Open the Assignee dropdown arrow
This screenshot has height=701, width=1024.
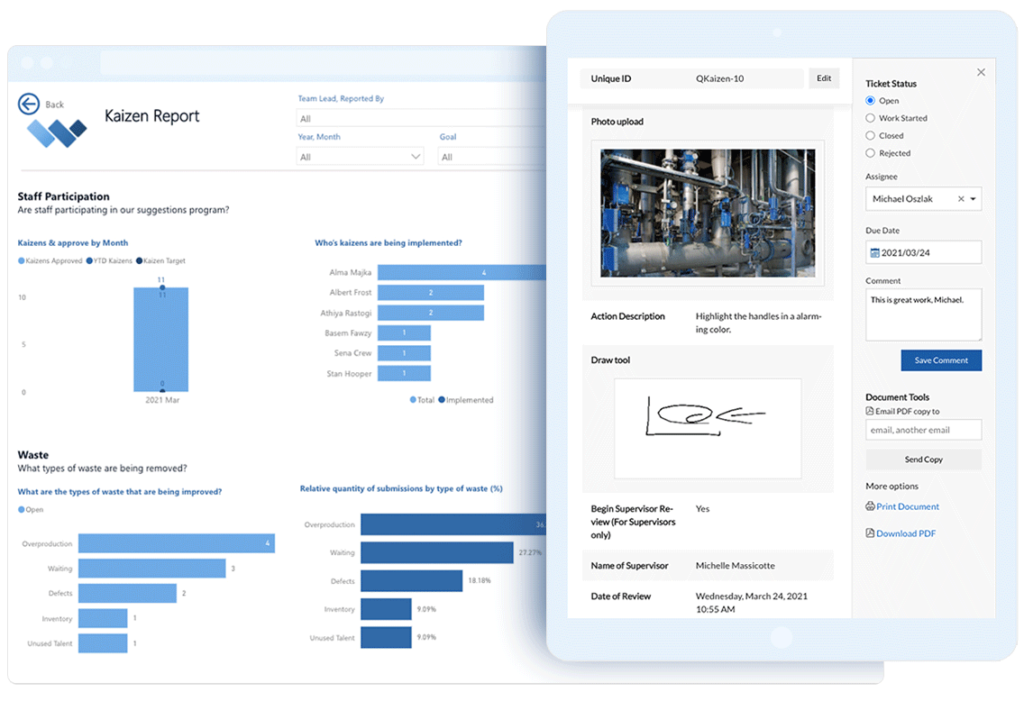[974, 199]
